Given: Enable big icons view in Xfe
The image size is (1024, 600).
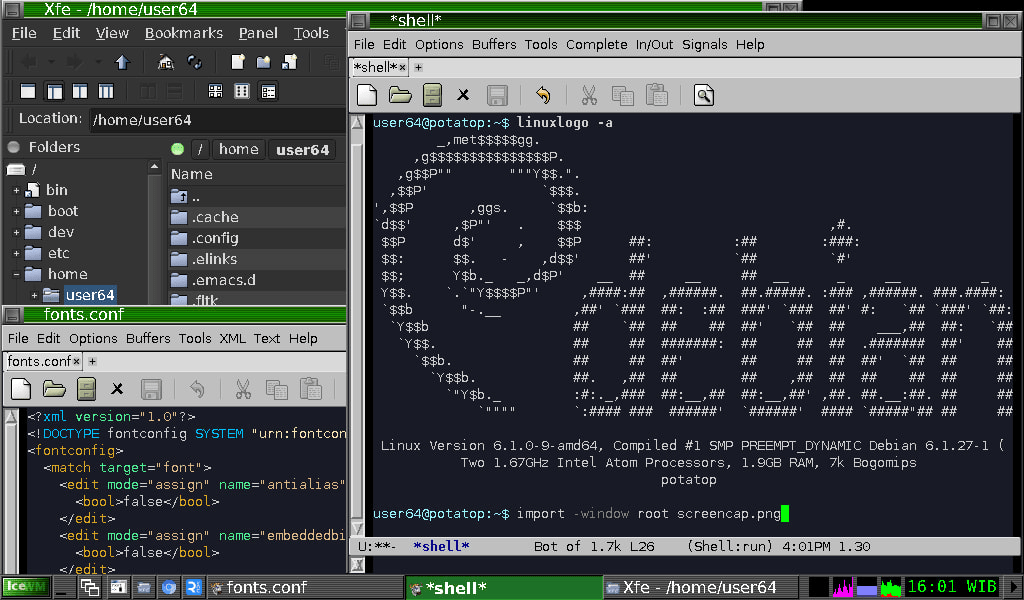Looking at the screenshot, I should (x=215, y=92).
